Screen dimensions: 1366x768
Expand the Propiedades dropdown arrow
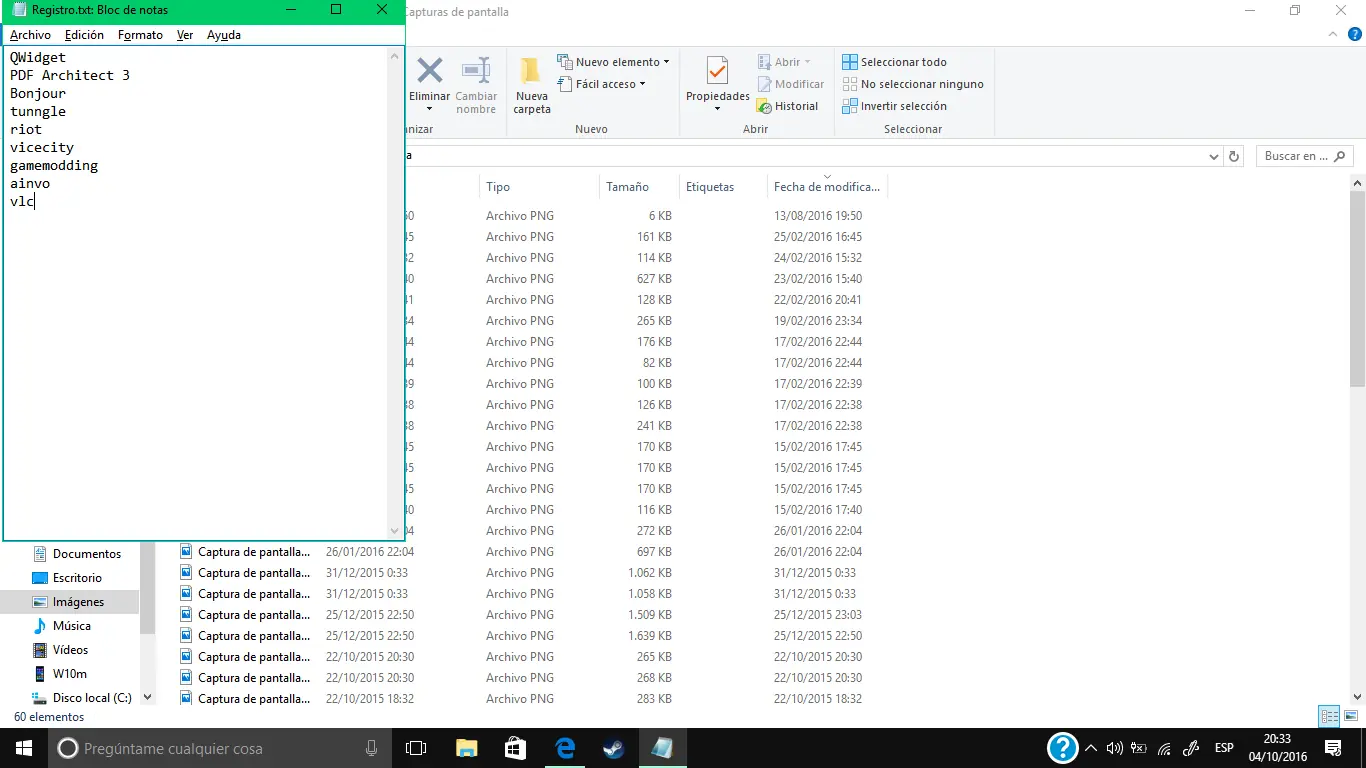717,109
